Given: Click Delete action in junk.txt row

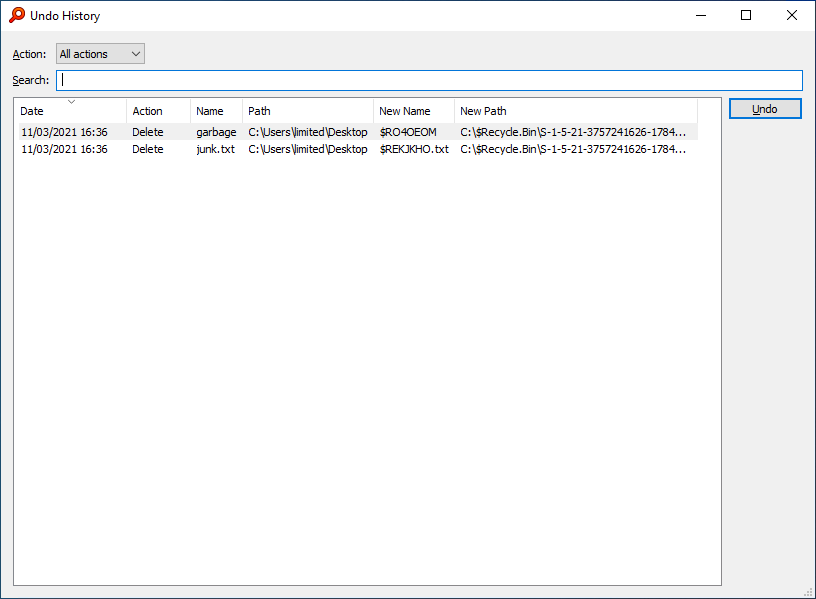Looking at the screenshot, I should coord(148,149).
